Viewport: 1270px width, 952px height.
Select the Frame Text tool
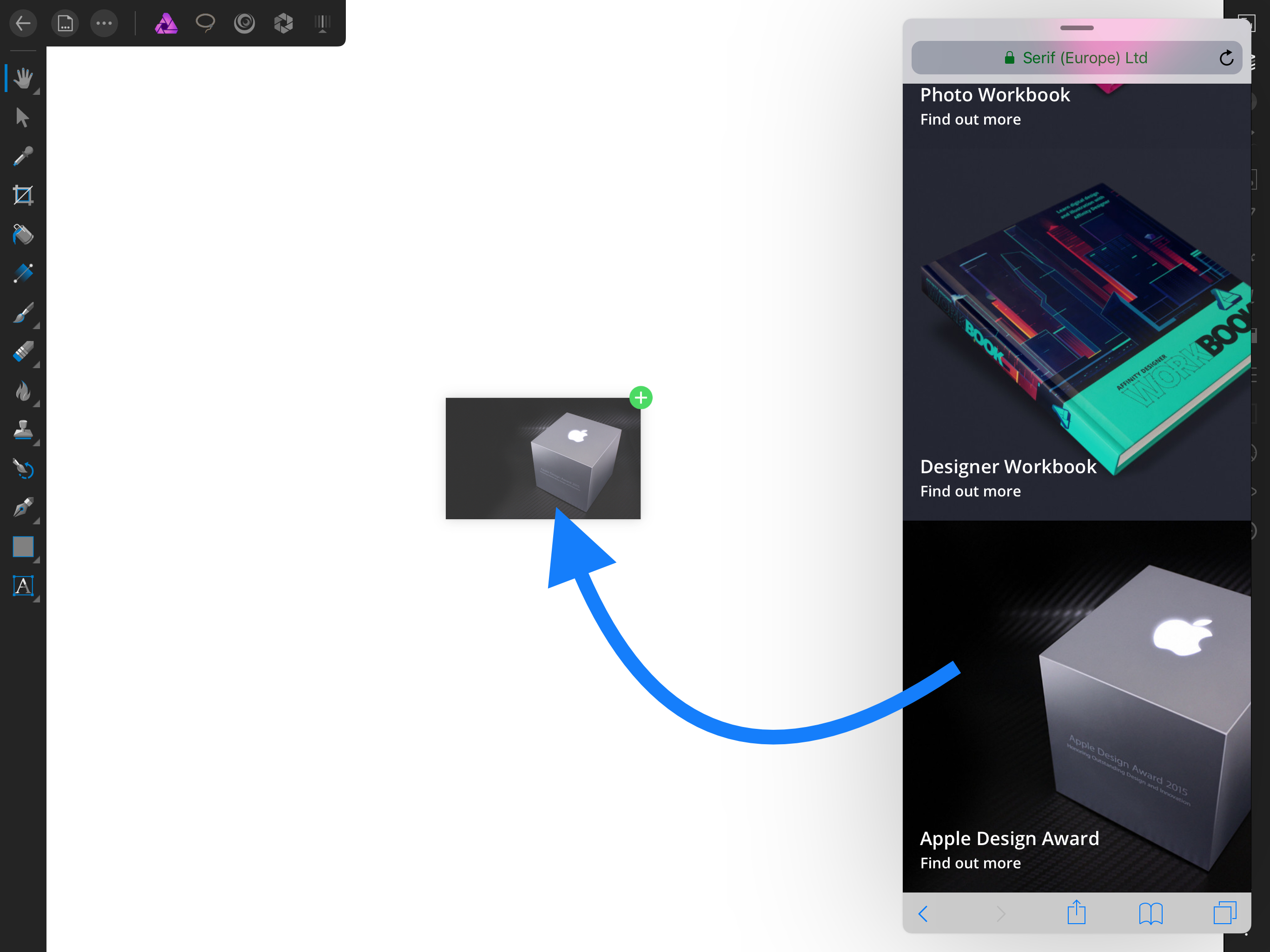(23, 586)
